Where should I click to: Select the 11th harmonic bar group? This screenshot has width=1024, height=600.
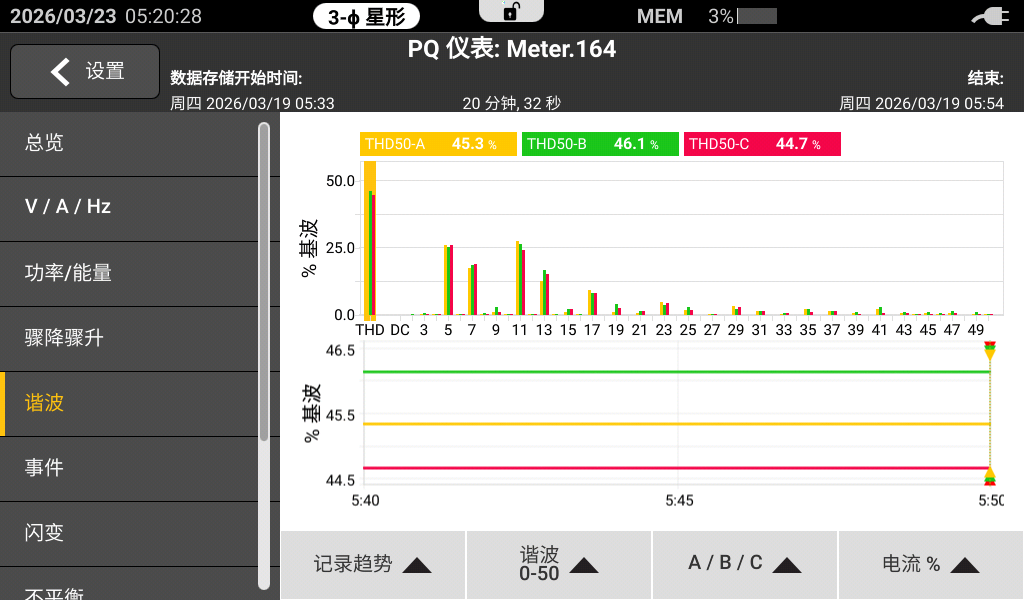[520, 278]
